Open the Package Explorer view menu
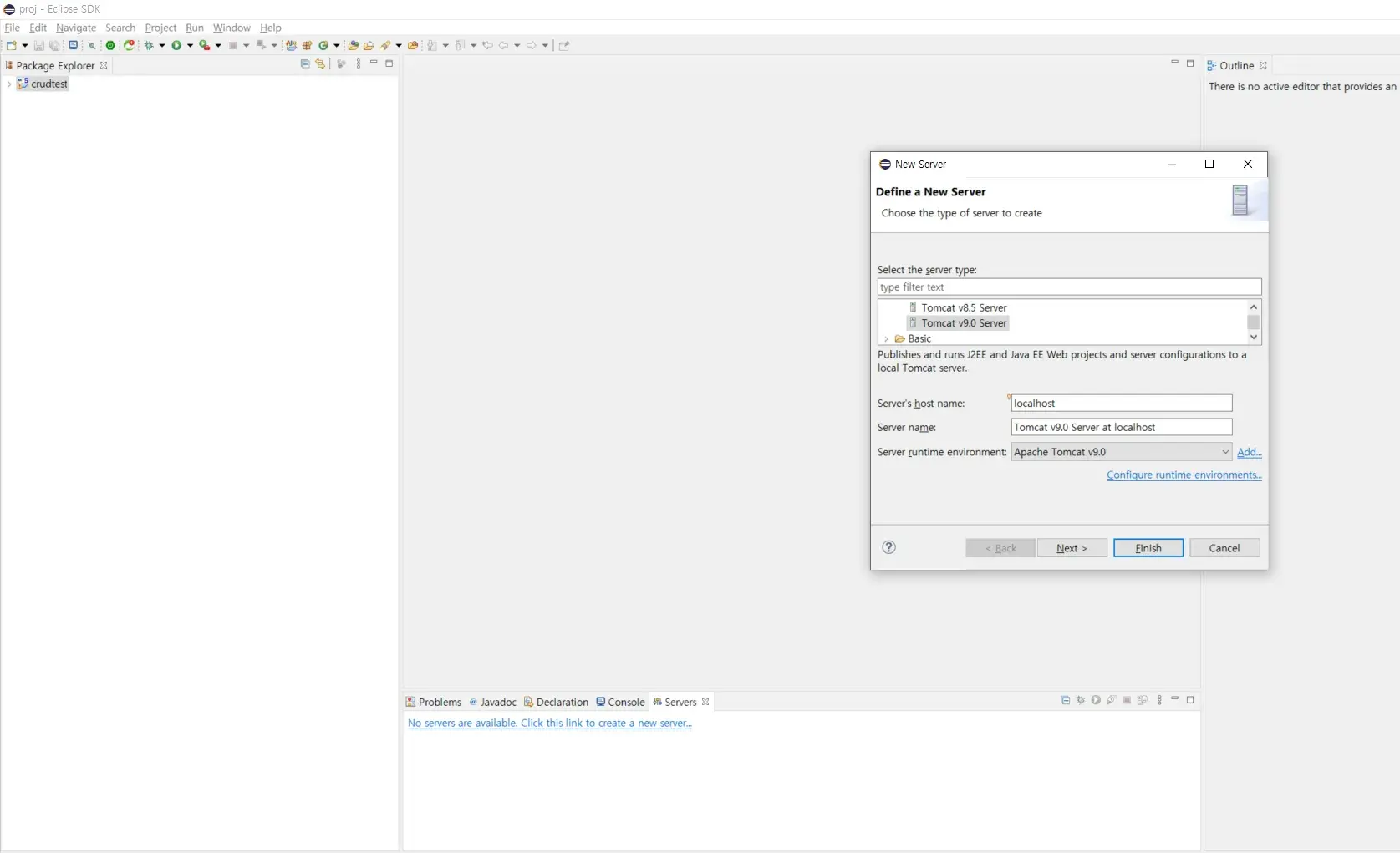The height and width of the screenshot is (853, 1400). coord(359,64)
